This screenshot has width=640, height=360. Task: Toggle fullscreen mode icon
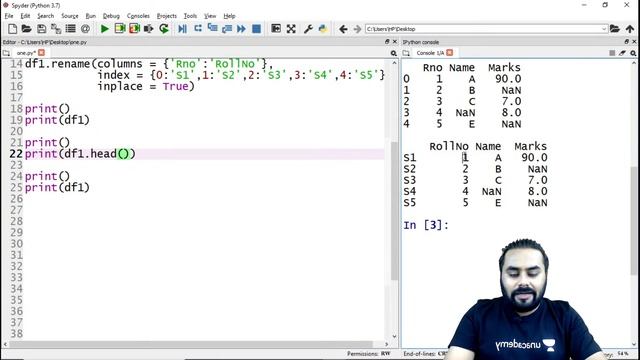291,29
